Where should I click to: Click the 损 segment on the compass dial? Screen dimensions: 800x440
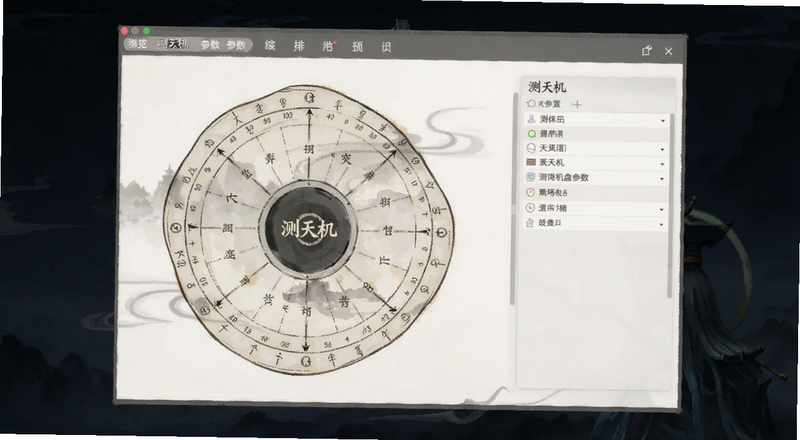[309, 150]
